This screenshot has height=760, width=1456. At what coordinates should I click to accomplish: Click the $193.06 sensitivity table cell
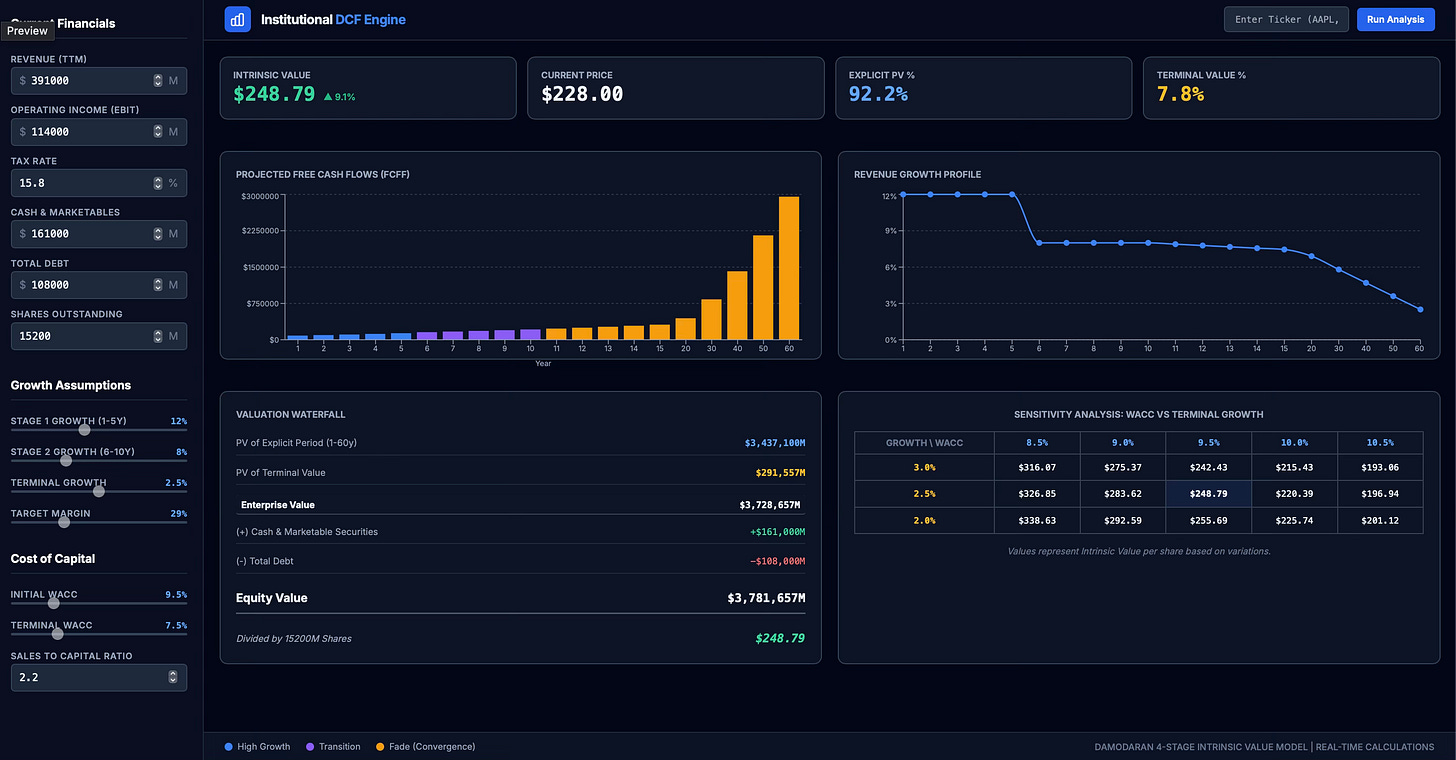point(1380,467)
